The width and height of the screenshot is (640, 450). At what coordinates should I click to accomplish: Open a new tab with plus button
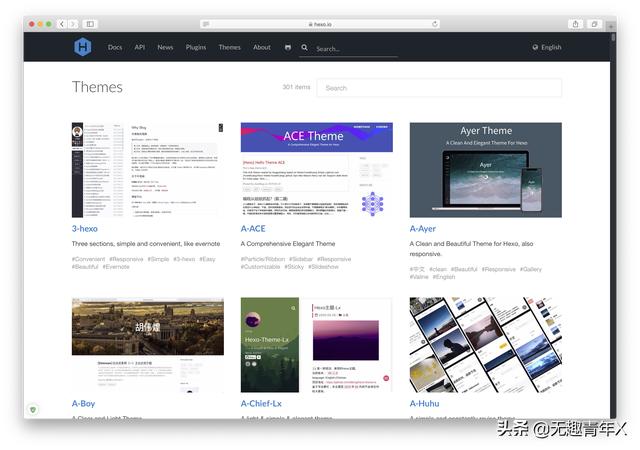[x=611, y=26]
